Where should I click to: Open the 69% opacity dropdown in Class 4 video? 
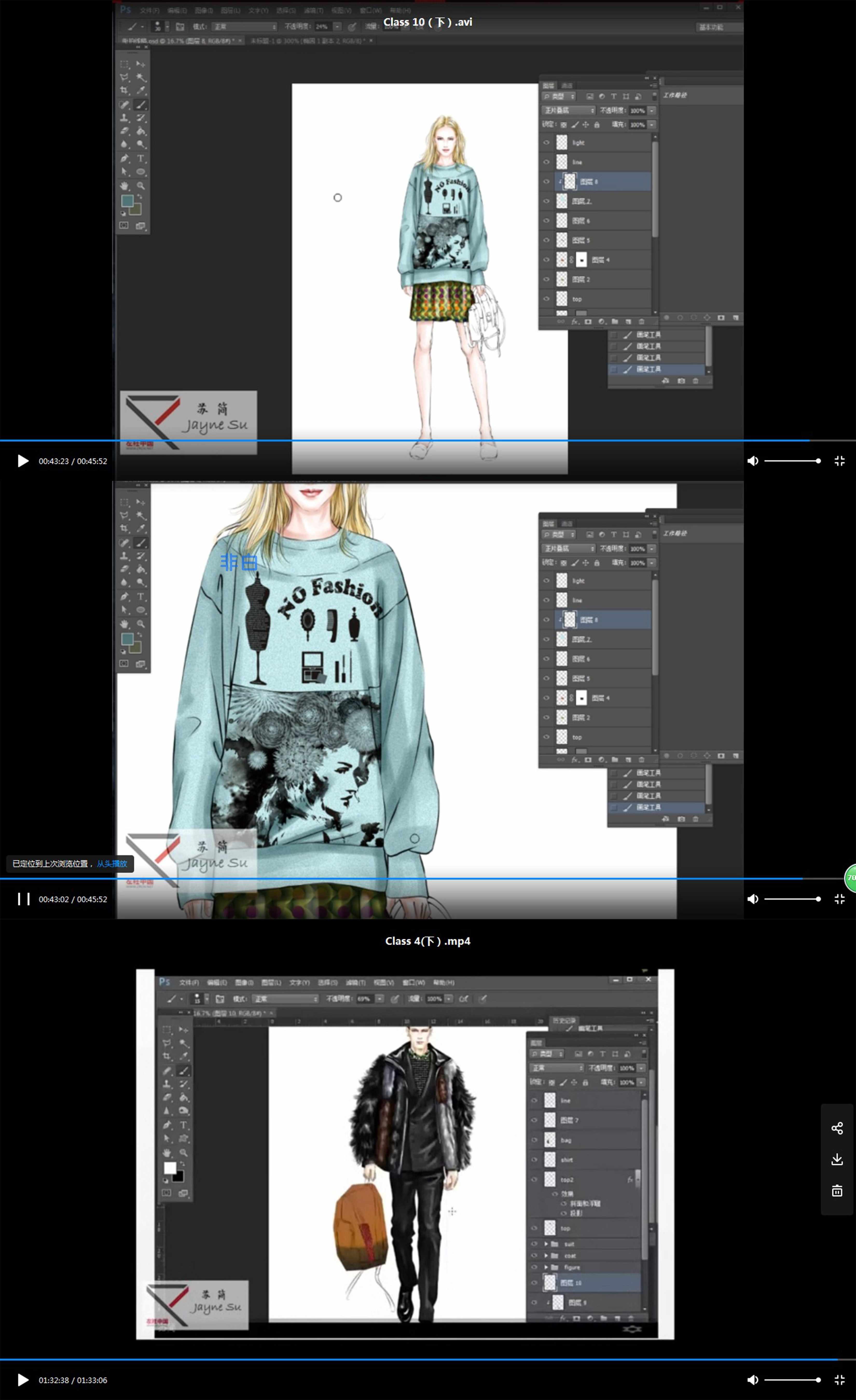tap(379, 999)
